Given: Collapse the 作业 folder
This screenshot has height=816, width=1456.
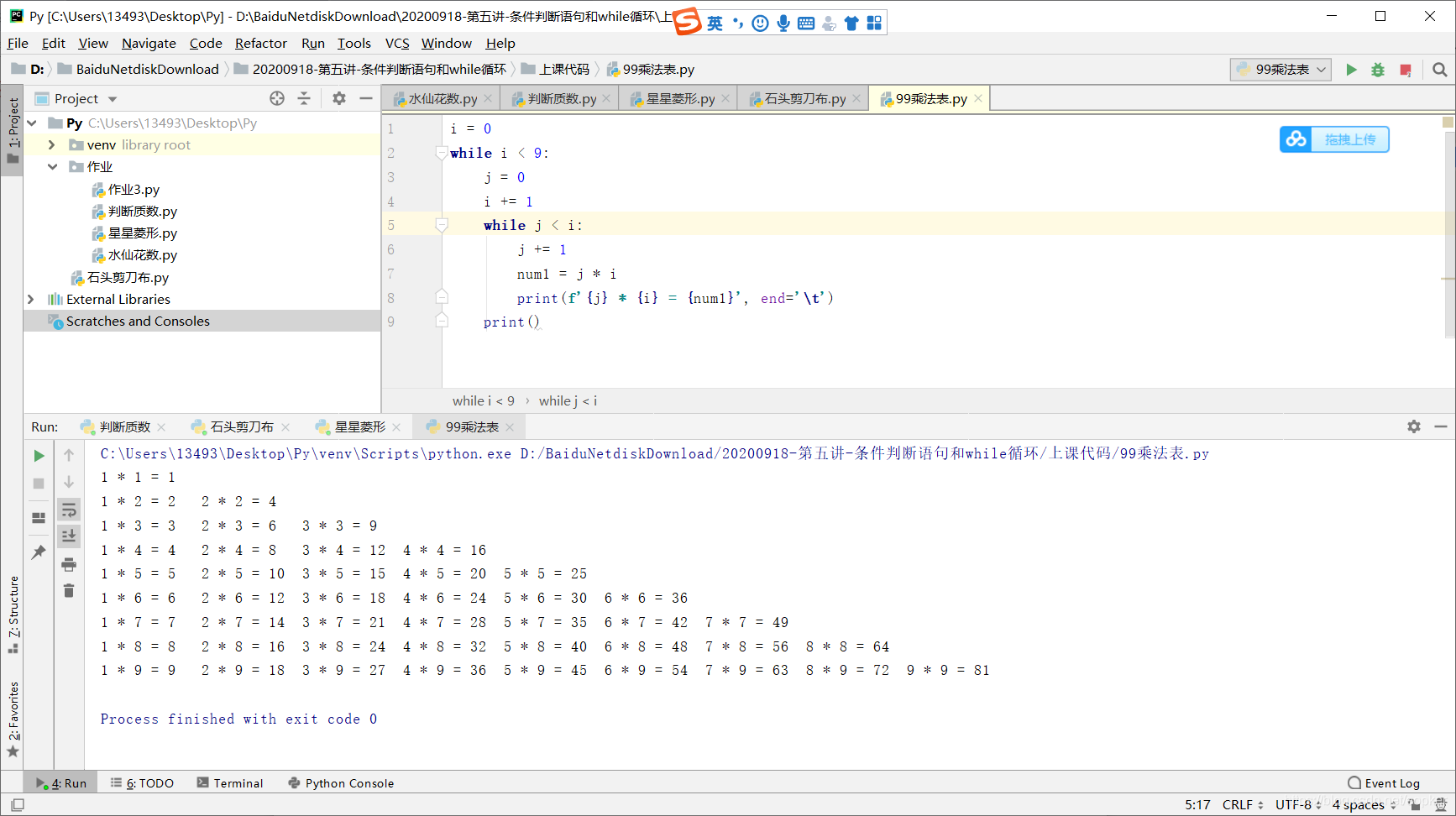Looking at the screenshot, I should 52,167.
